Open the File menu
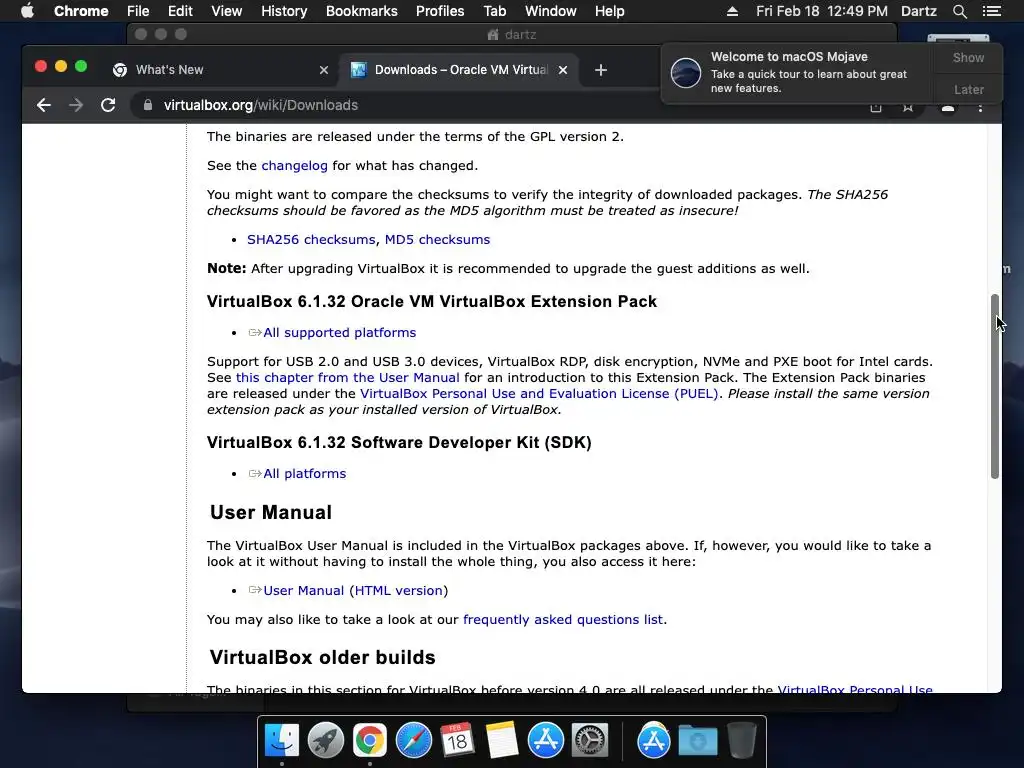Image resolution: width=1024 pixels, height=768 pixels. point(138,11)
